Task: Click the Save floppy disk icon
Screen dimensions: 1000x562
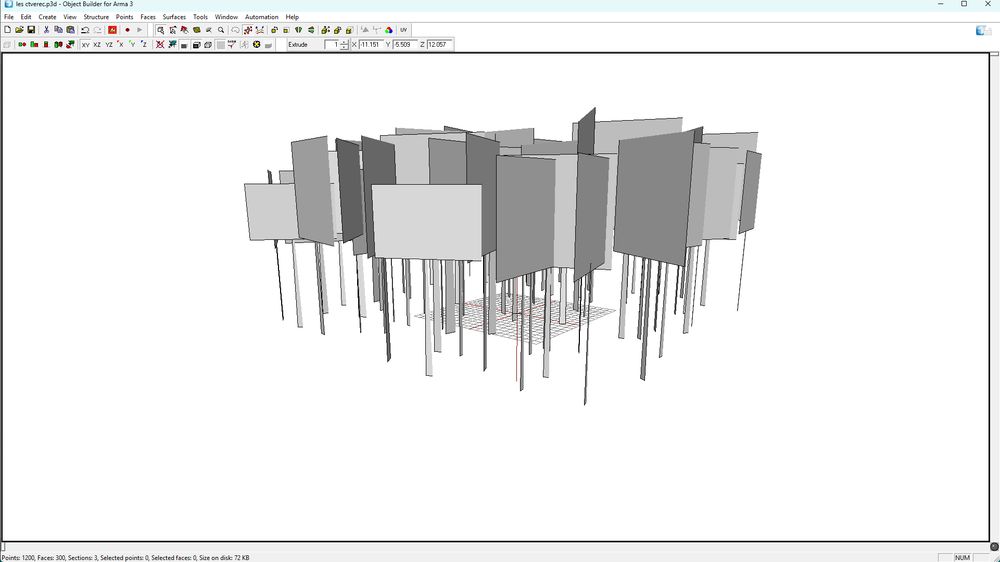Action: click(31, 30)
